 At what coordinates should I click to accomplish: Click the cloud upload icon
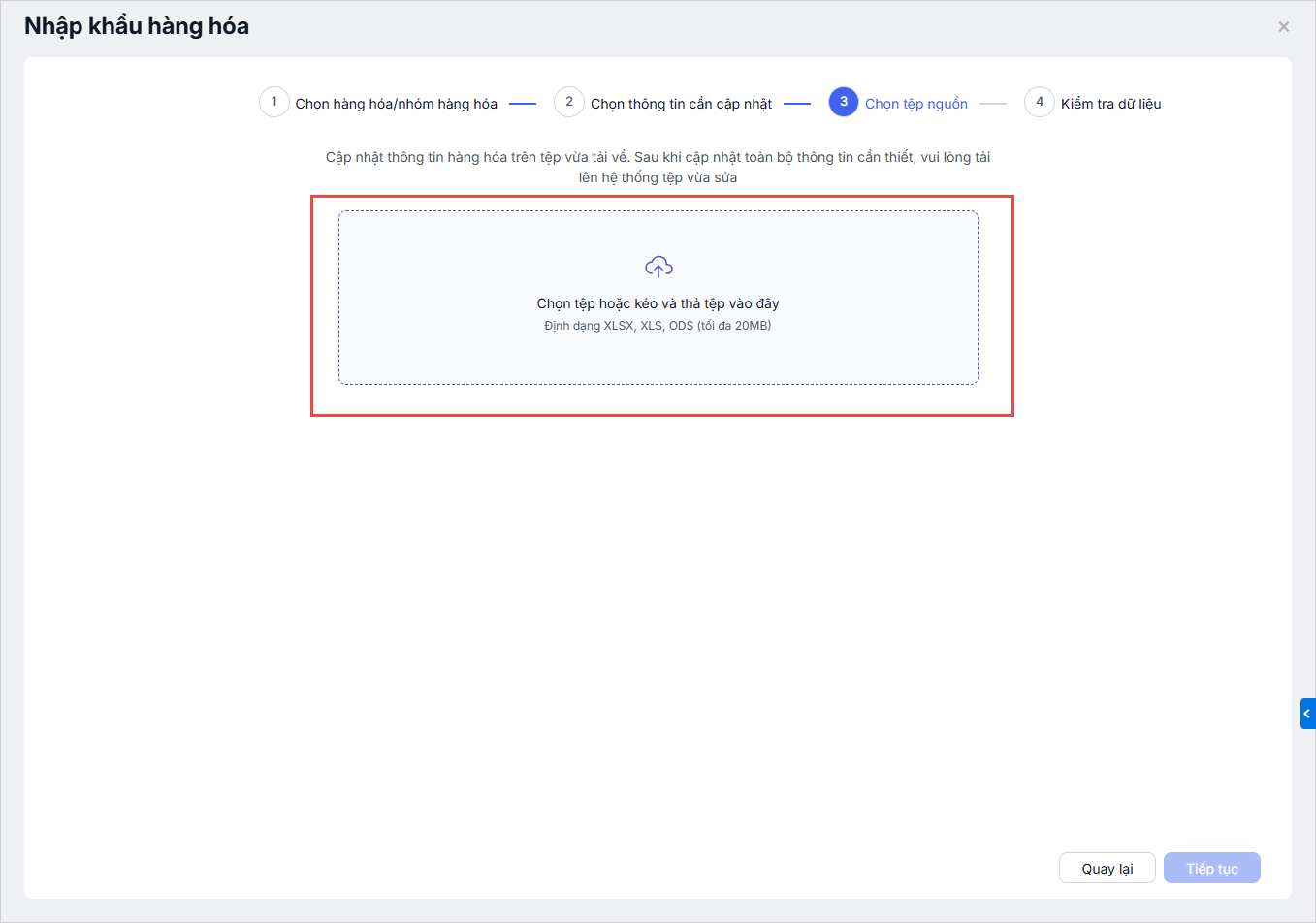click(x=658, y=267)
